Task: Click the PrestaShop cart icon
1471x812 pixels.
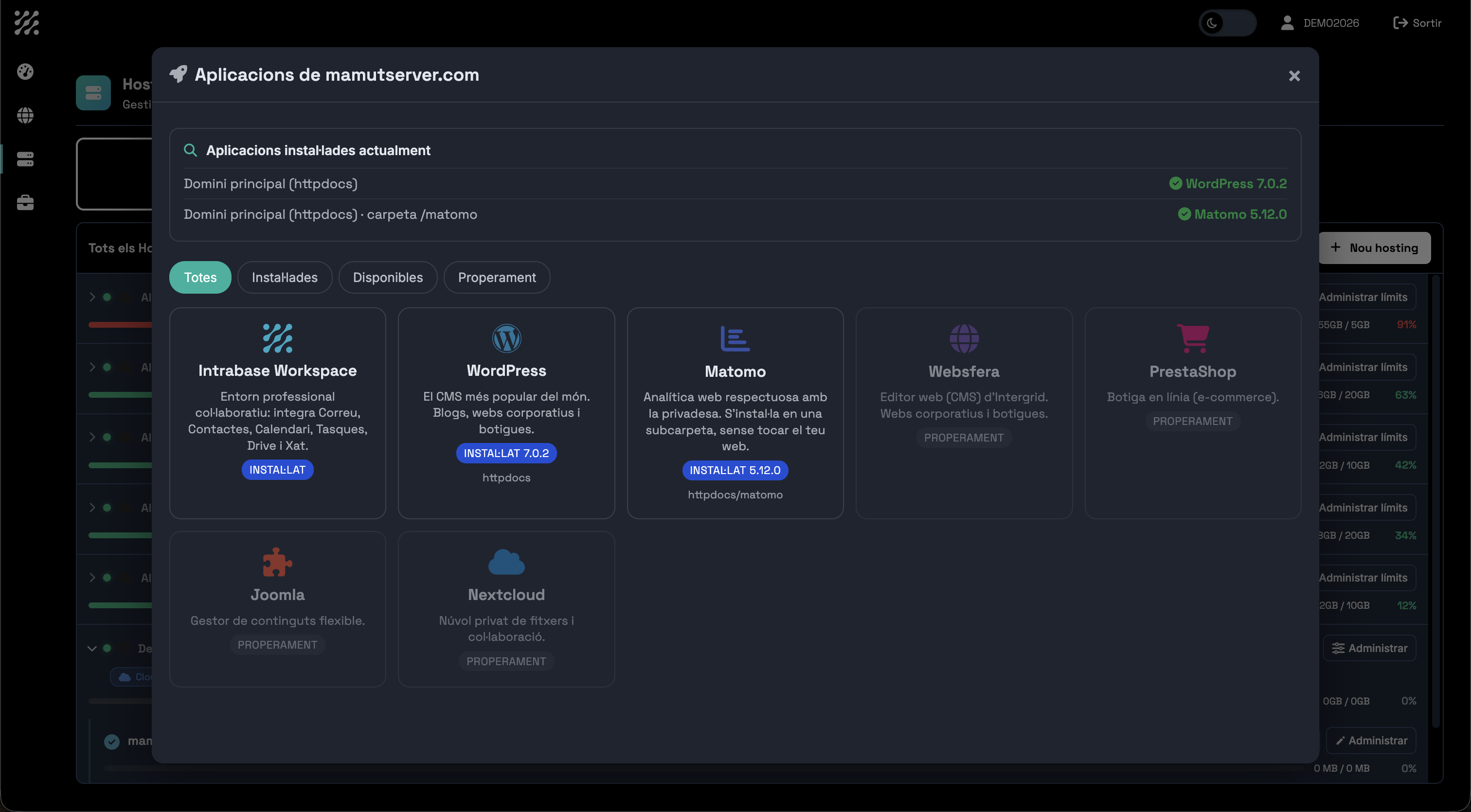Action: (x=1193, y=338)
